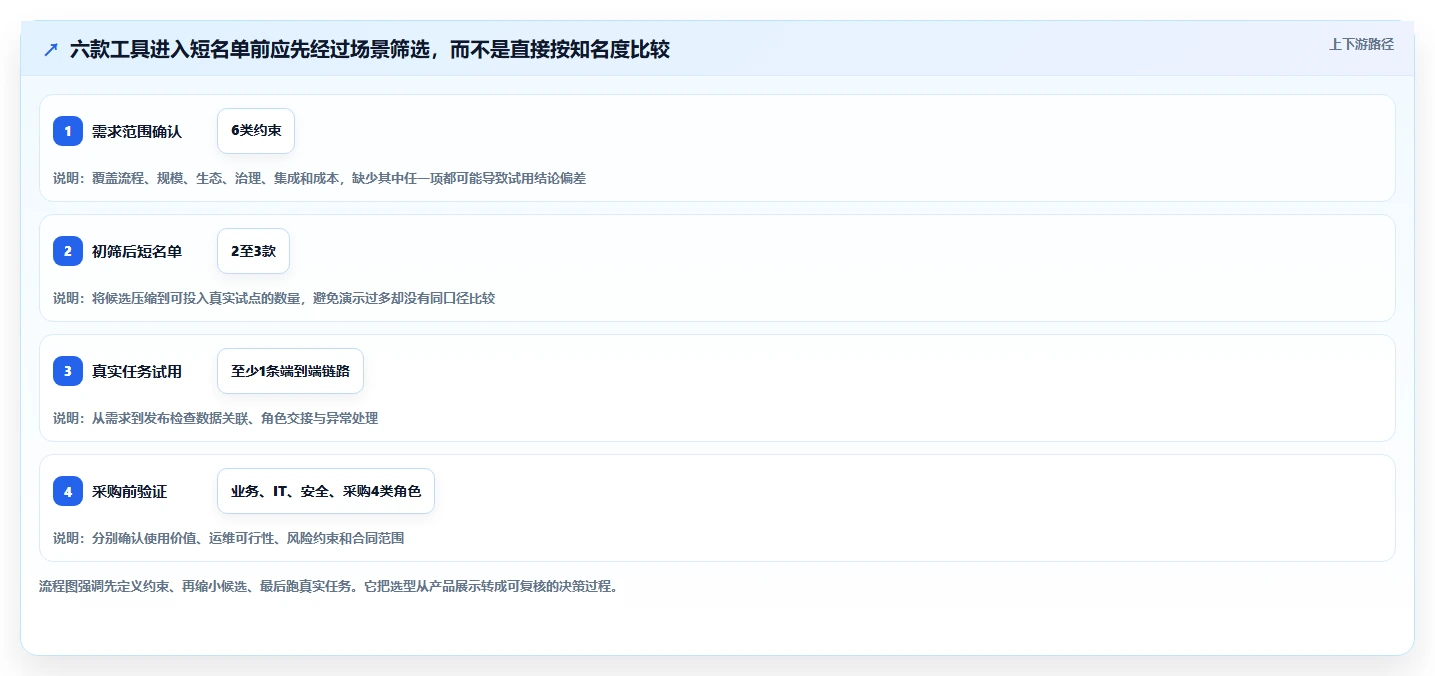
Task: Click the footer summary starting 流程图强调
Action: pyautogui.click(x=328, y=586)
